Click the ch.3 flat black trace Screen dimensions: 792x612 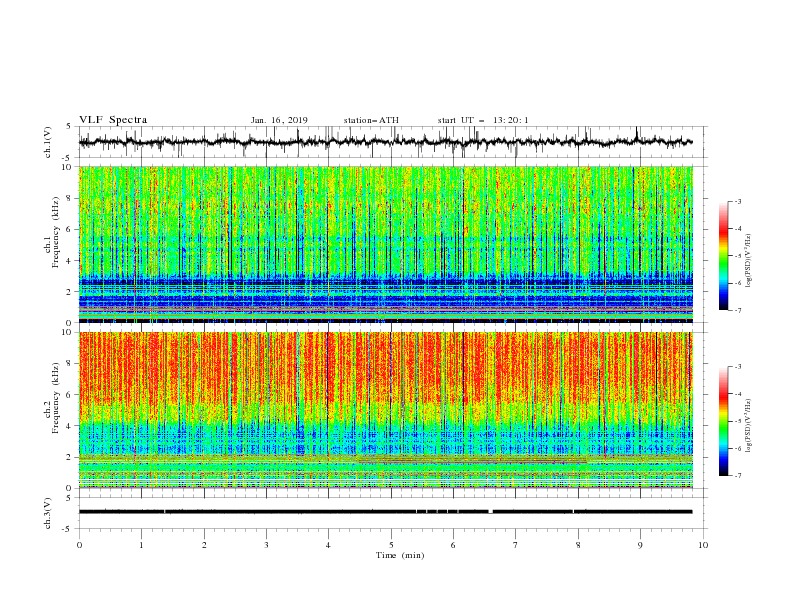coord(386,512)
